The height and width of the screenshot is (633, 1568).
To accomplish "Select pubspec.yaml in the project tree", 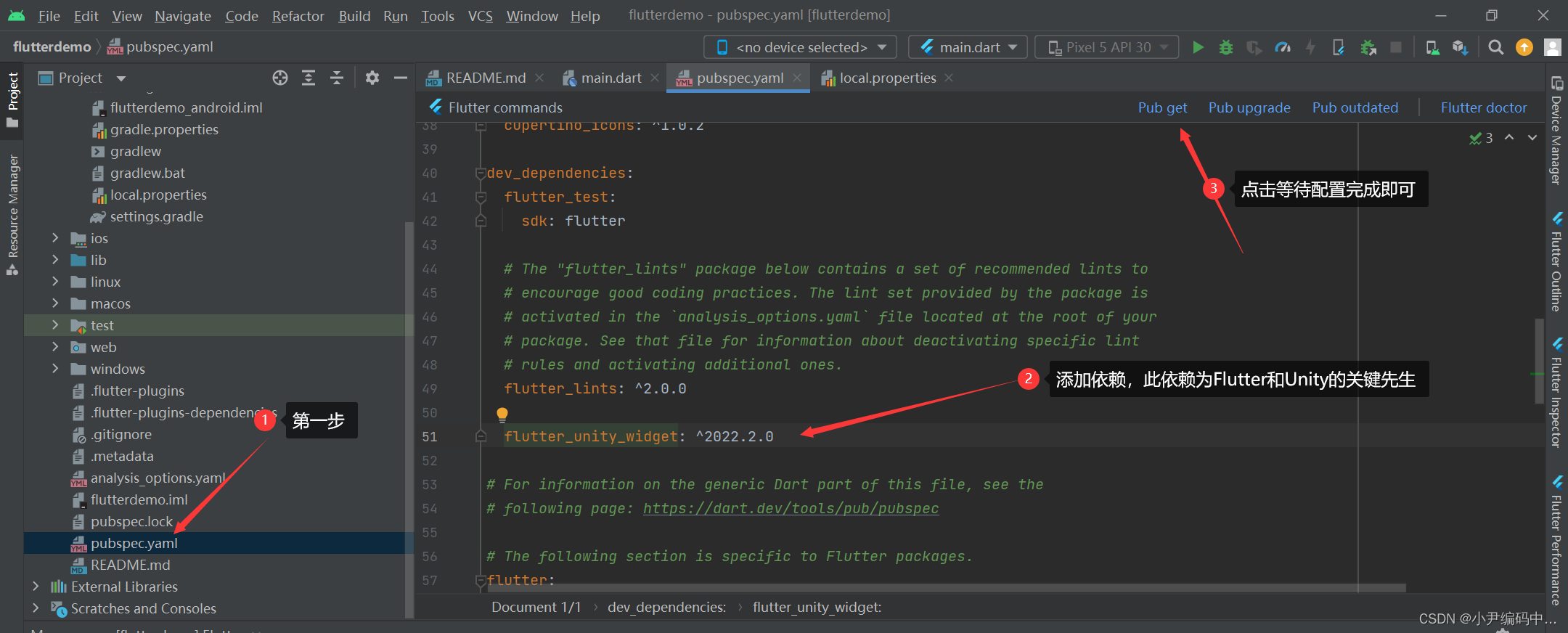I will (x=219, y=543).
